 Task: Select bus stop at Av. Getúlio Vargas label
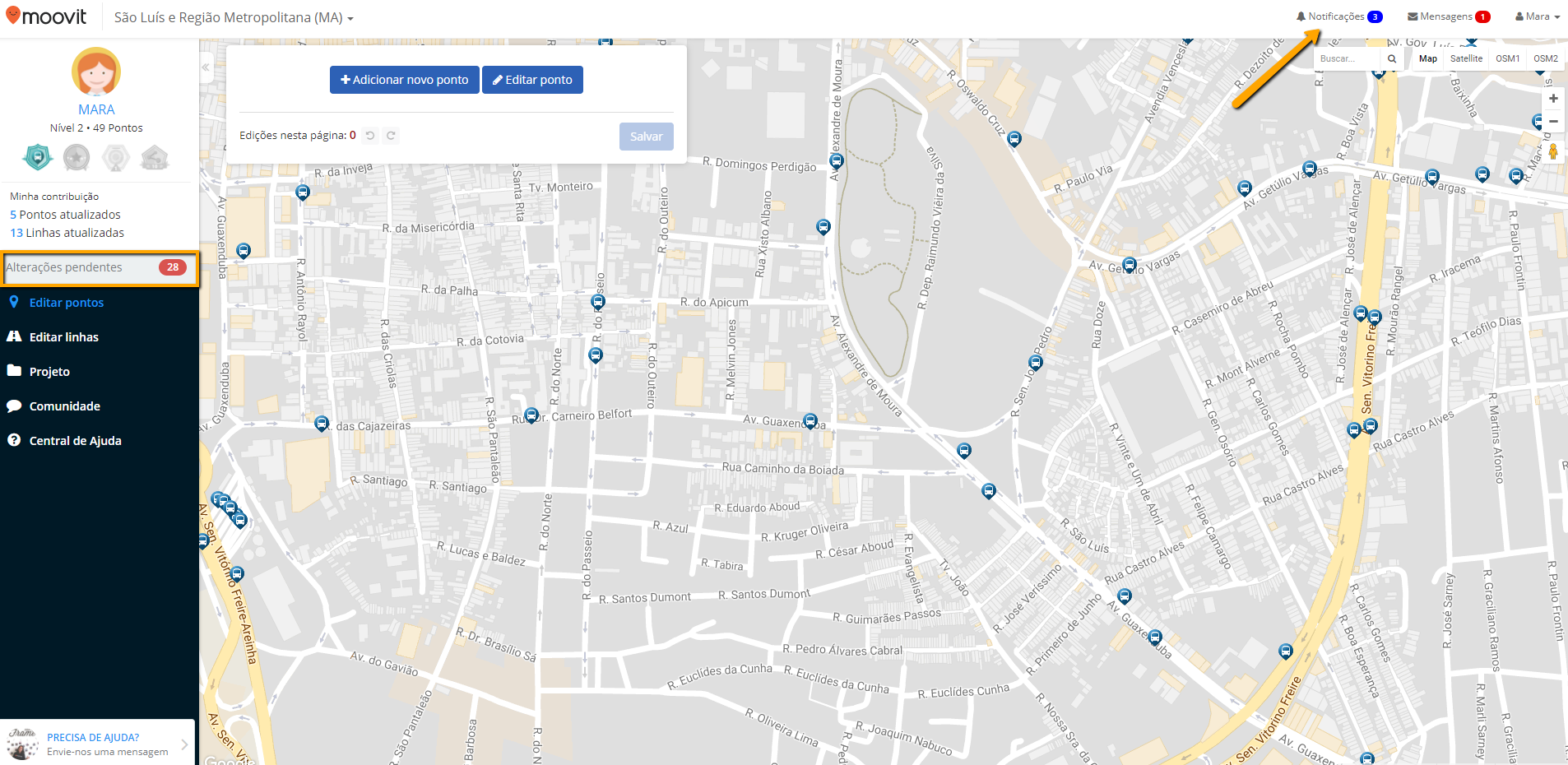tap(1130, 265)
